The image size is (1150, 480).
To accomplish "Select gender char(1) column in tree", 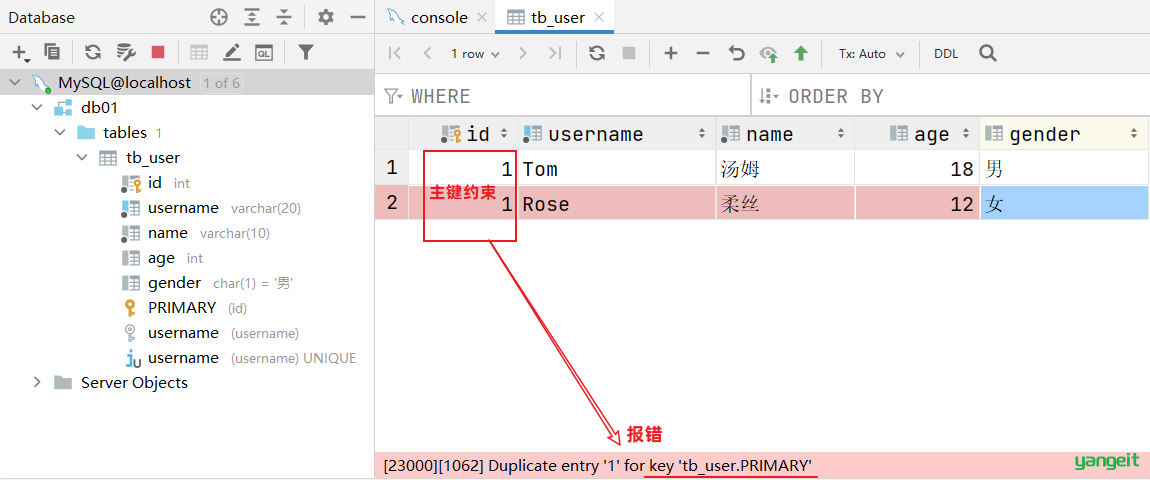I will pyautogui.click(x=208, y=283).
